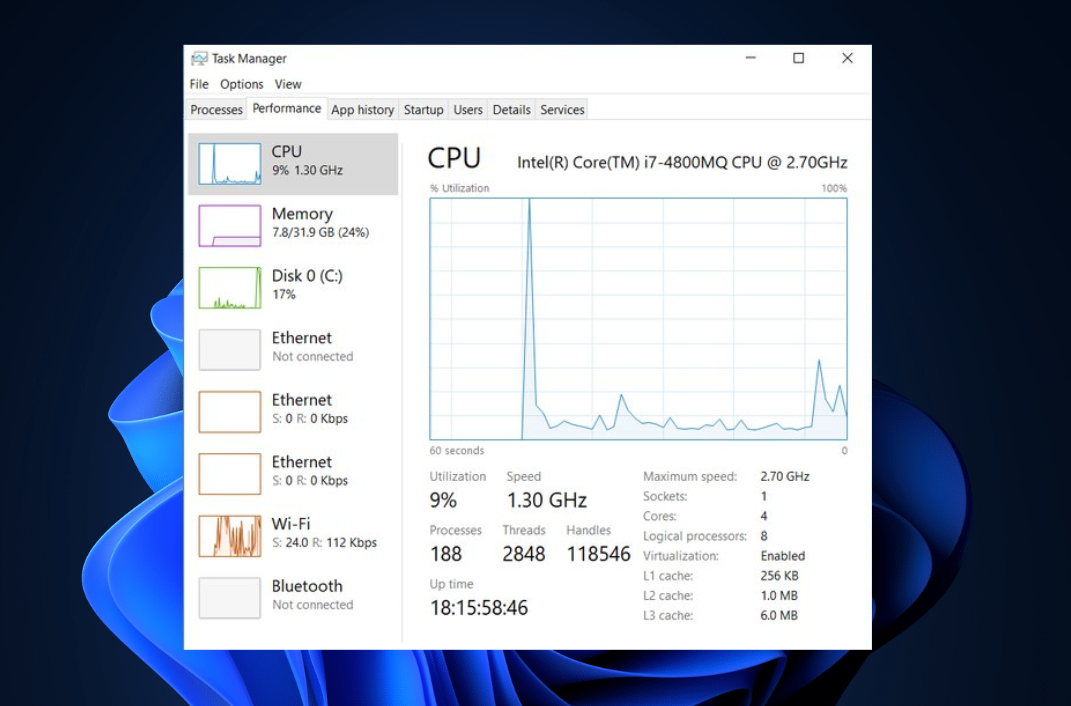This screenshot has height=706, width=1071.
Task: Click the Task Manager title bar icon
Action: (x=199, y=59)
